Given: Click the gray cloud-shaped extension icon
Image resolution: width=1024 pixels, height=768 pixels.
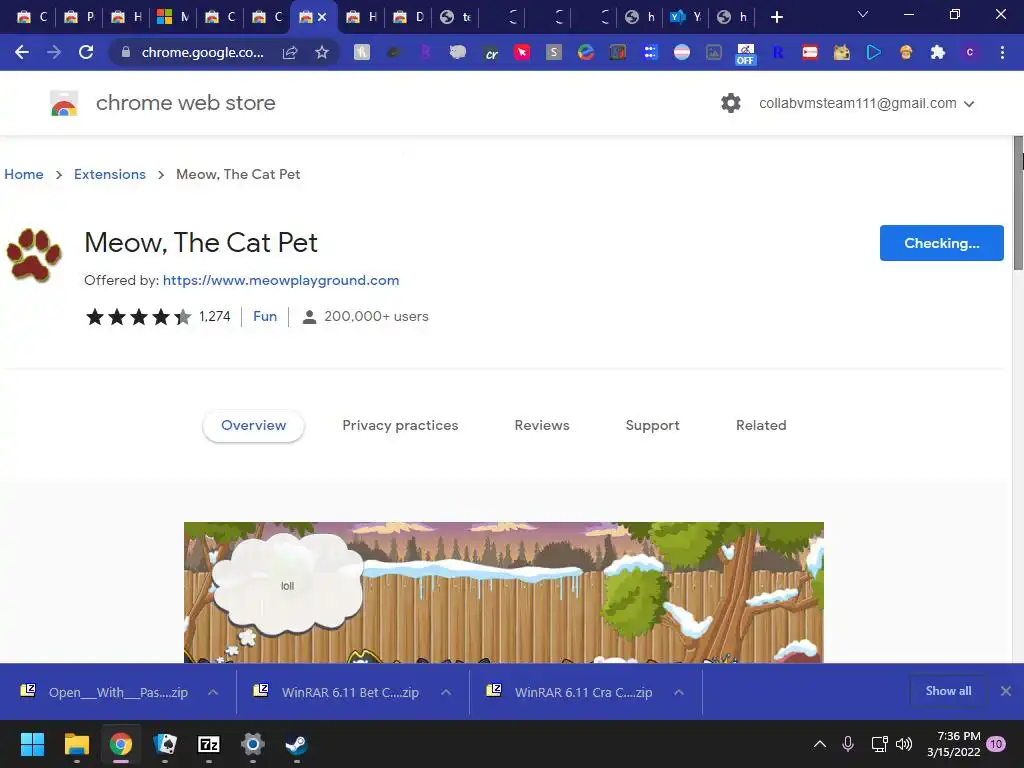Looking at the screenshot, I should [458, 52].
